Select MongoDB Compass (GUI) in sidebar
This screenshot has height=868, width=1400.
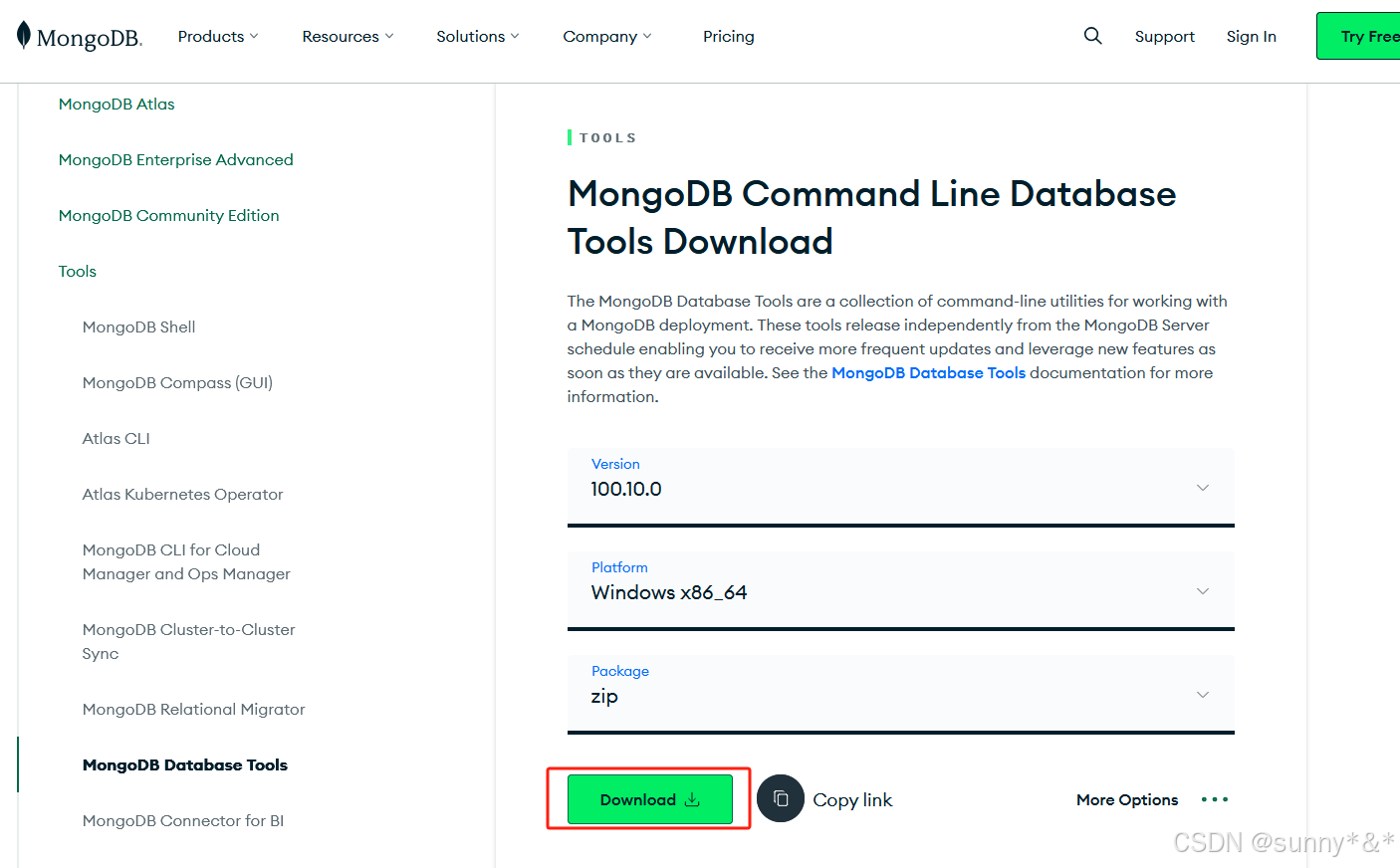[177, 382]
